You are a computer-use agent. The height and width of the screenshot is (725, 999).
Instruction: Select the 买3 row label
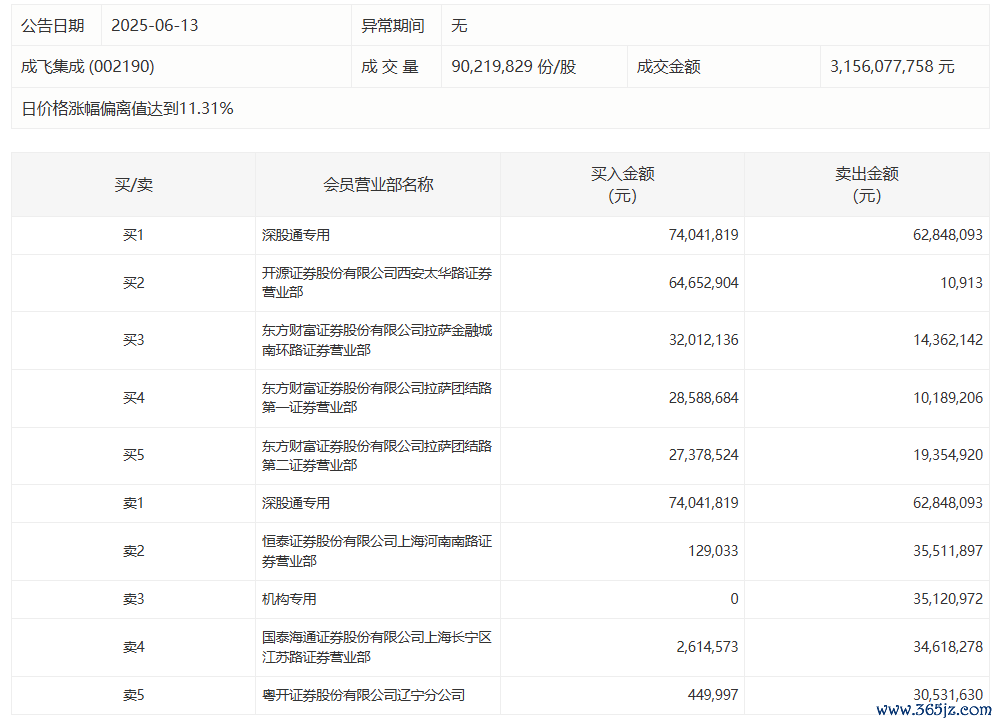click(133, 340)
